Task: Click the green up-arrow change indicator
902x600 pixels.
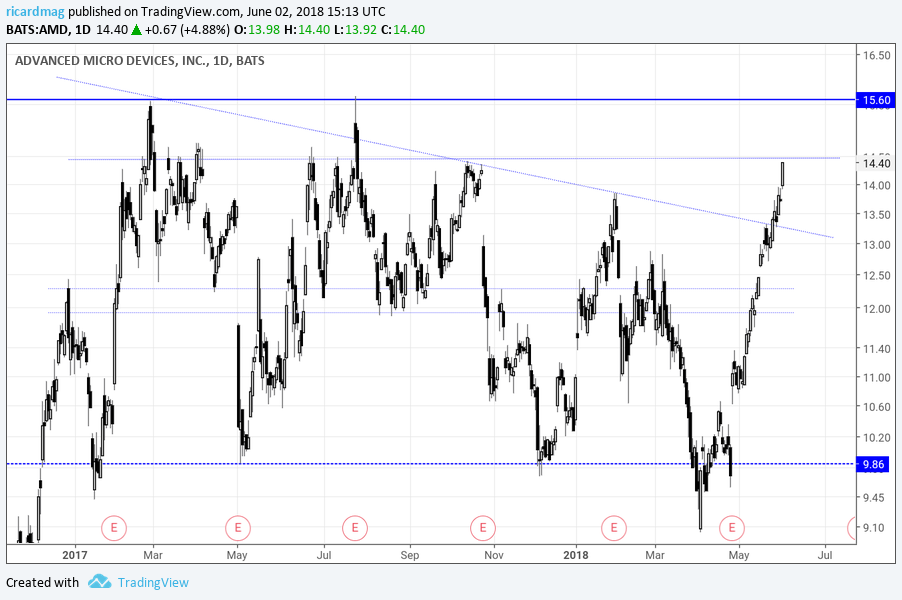Action: click(x=136, y=29)
